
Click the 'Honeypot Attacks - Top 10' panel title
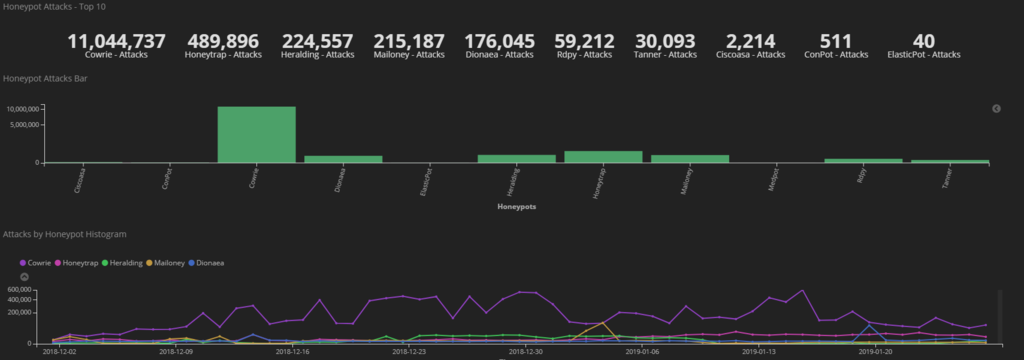click(54, 7)
